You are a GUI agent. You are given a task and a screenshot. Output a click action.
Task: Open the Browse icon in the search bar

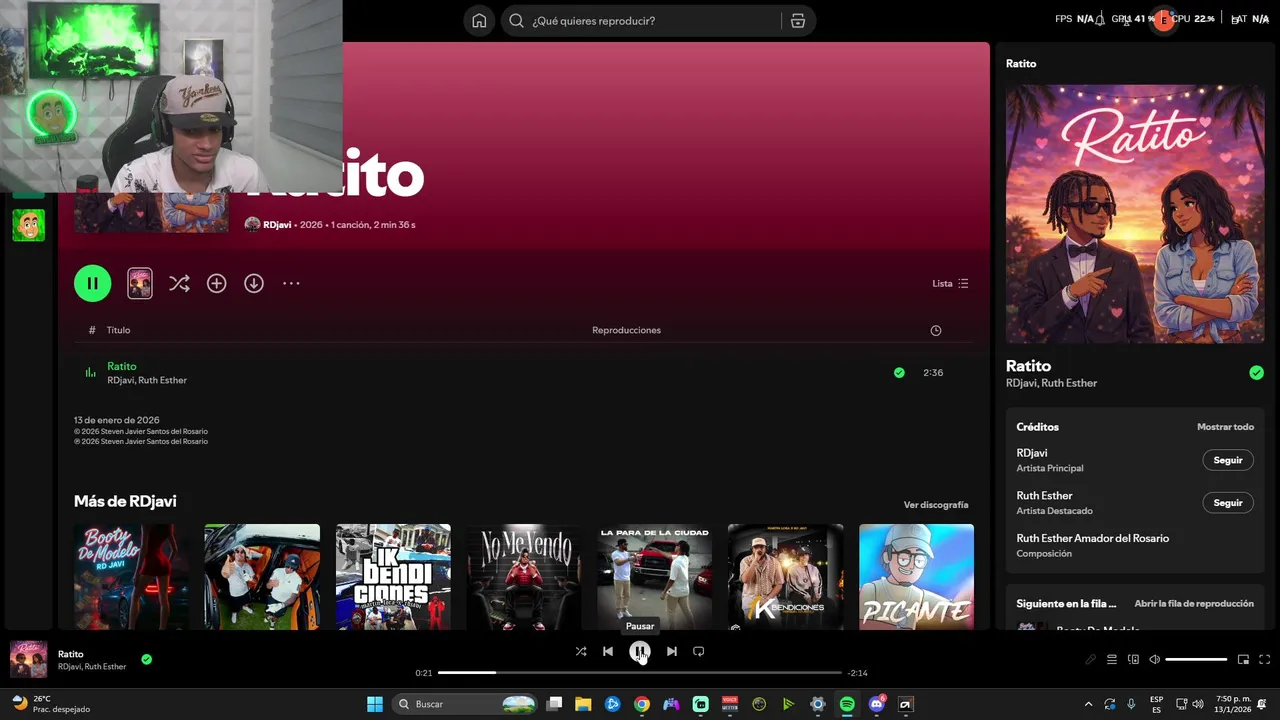tap(798, 21)
